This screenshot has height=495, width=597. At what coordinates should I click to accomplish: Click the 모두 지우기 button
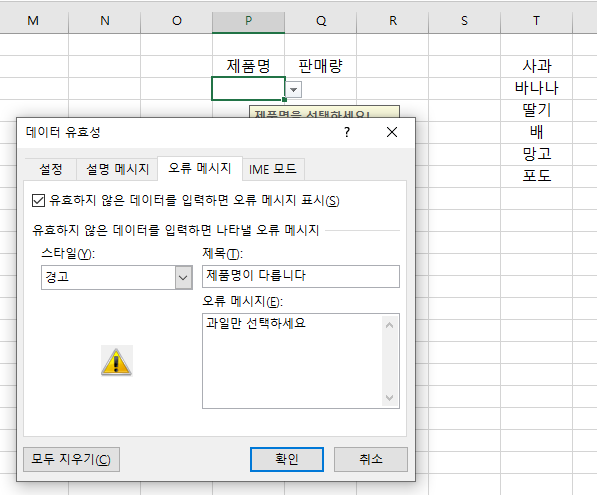coord(71,459)
